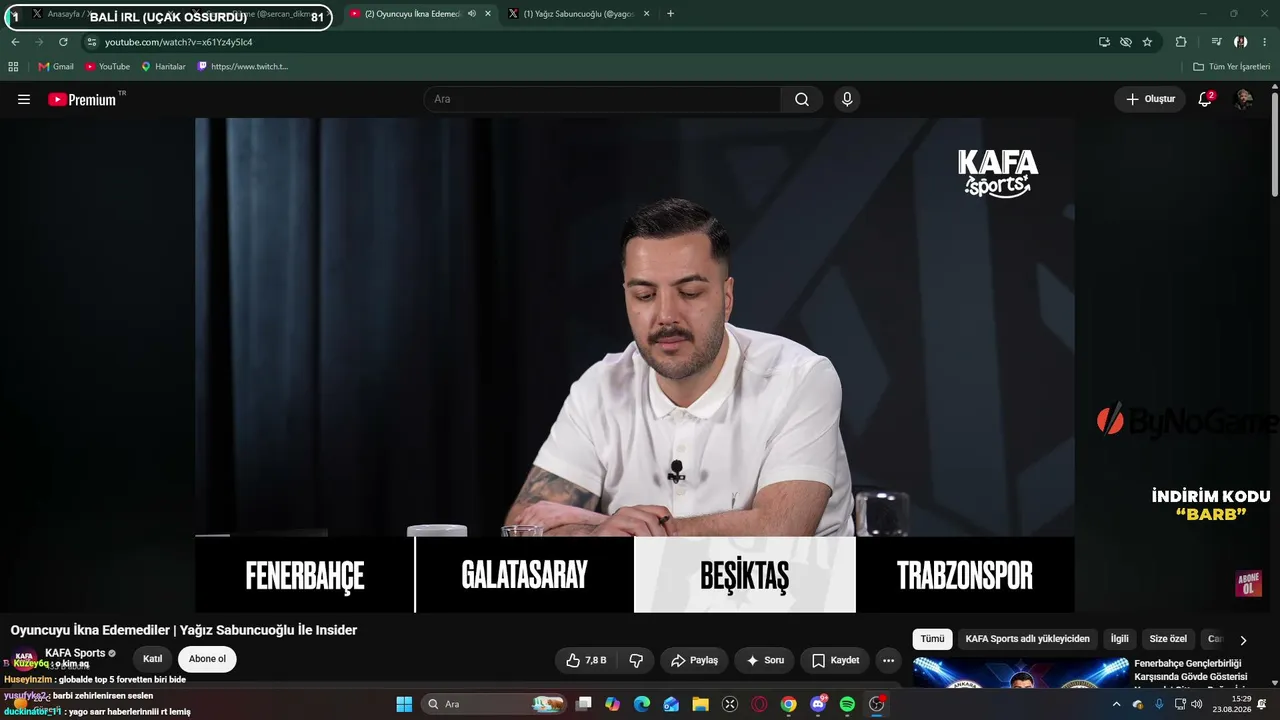This screenshot has width=1280, height=720.
Task: Open the volume speaker tray icon
Action: (x=1197, y=704)
